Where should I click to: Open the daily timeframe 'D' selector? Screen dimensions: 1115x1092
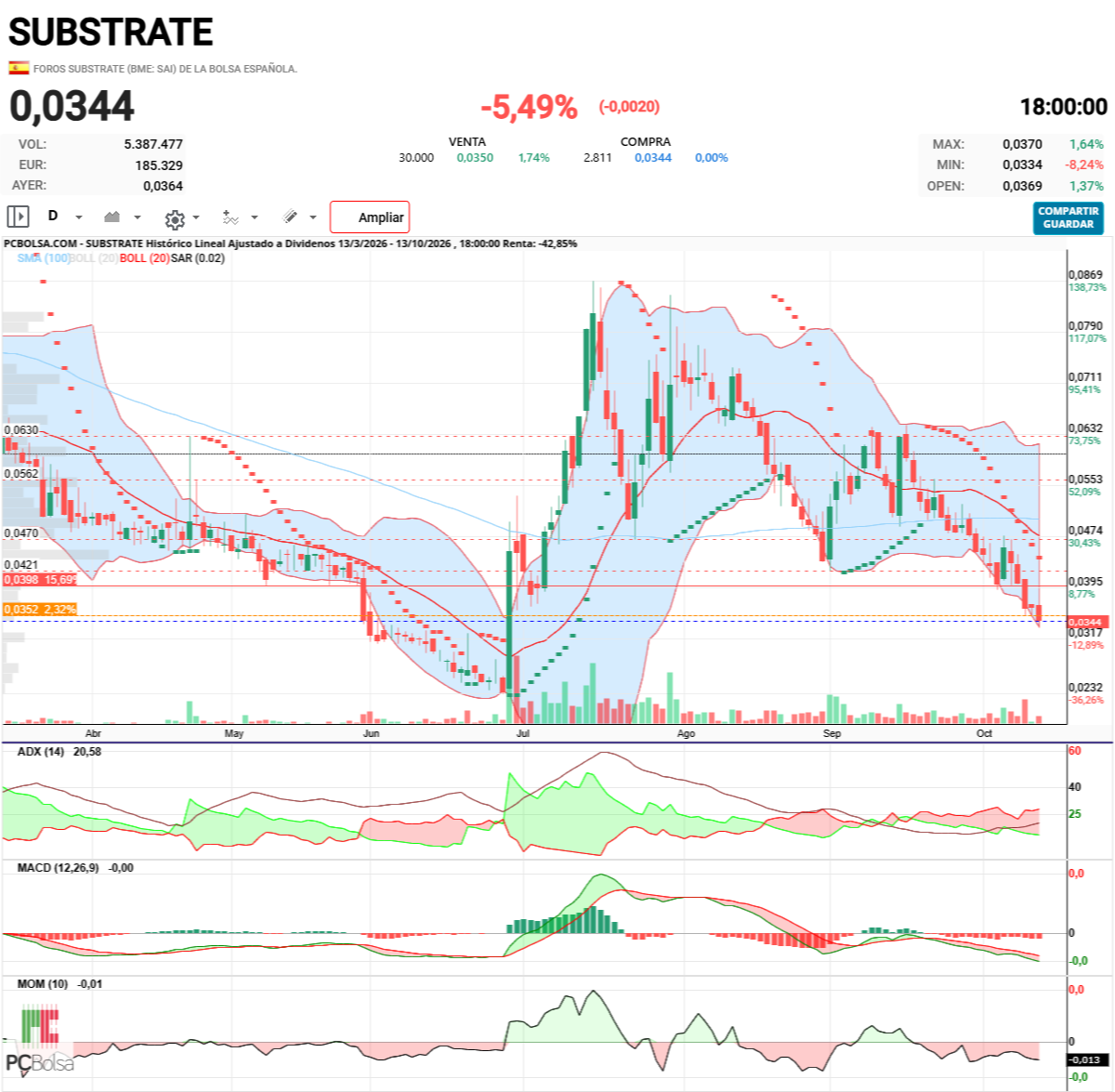click(53, 216)
